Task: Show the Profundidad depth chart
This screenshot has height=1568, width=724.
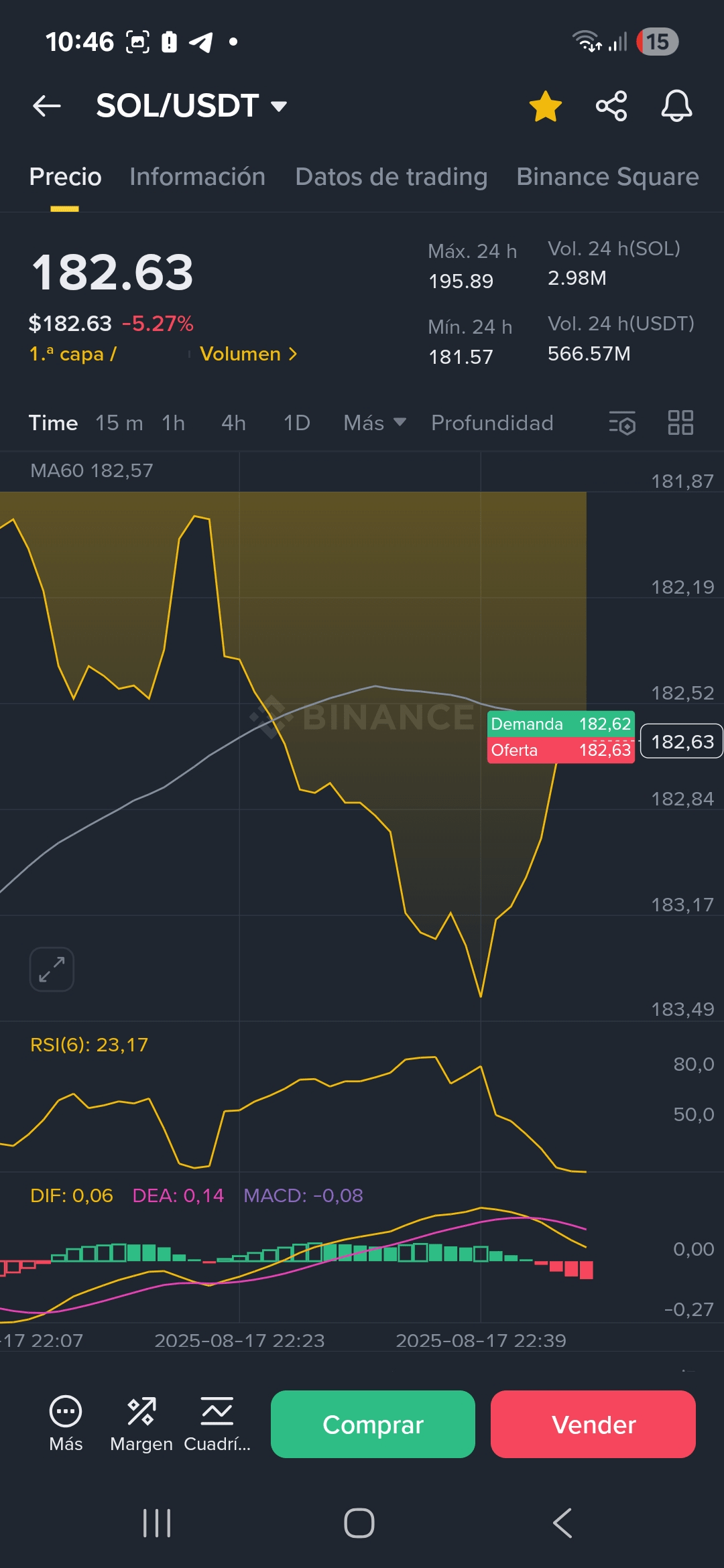Action: pyautogui.click(x=492, y=423)
